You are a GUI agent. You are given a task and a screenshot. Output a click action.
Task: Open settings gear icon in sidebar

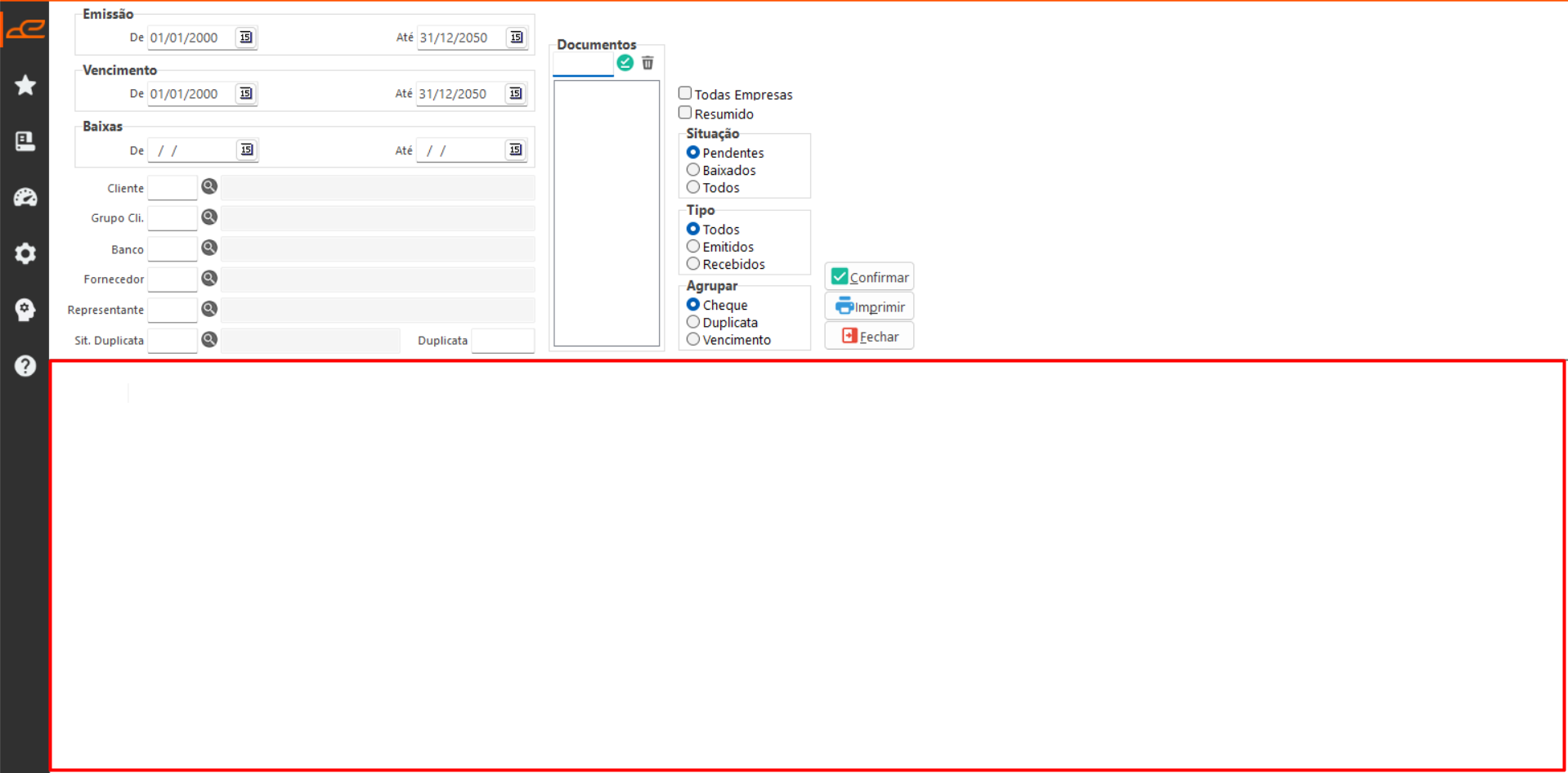[x=25, y=253]
